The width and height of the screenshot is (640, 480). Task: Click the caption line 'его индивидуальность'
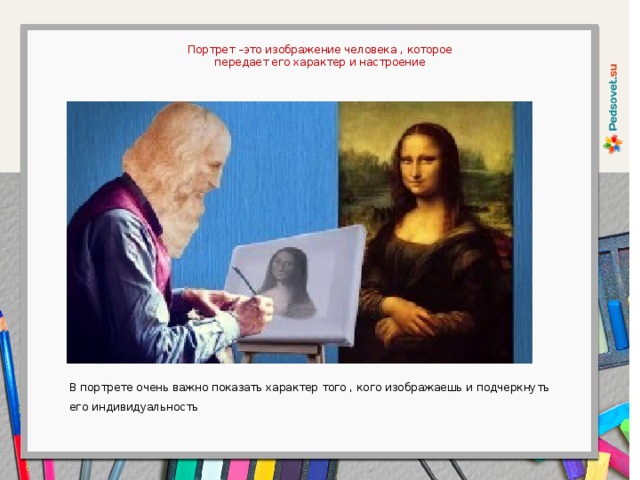click(x=133, y=407)
